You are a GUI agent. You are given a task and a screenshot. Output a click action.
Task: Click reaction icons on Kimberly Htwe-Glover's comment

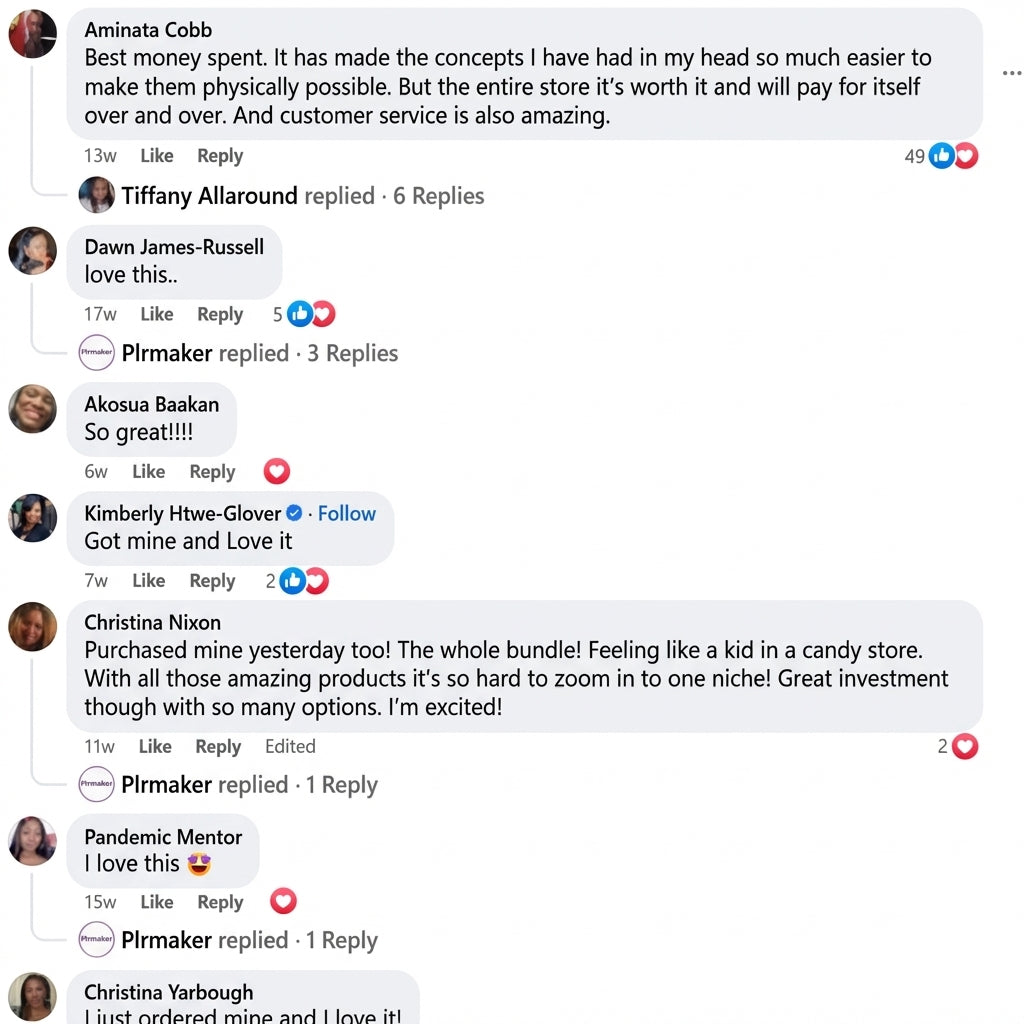(303, 580)
